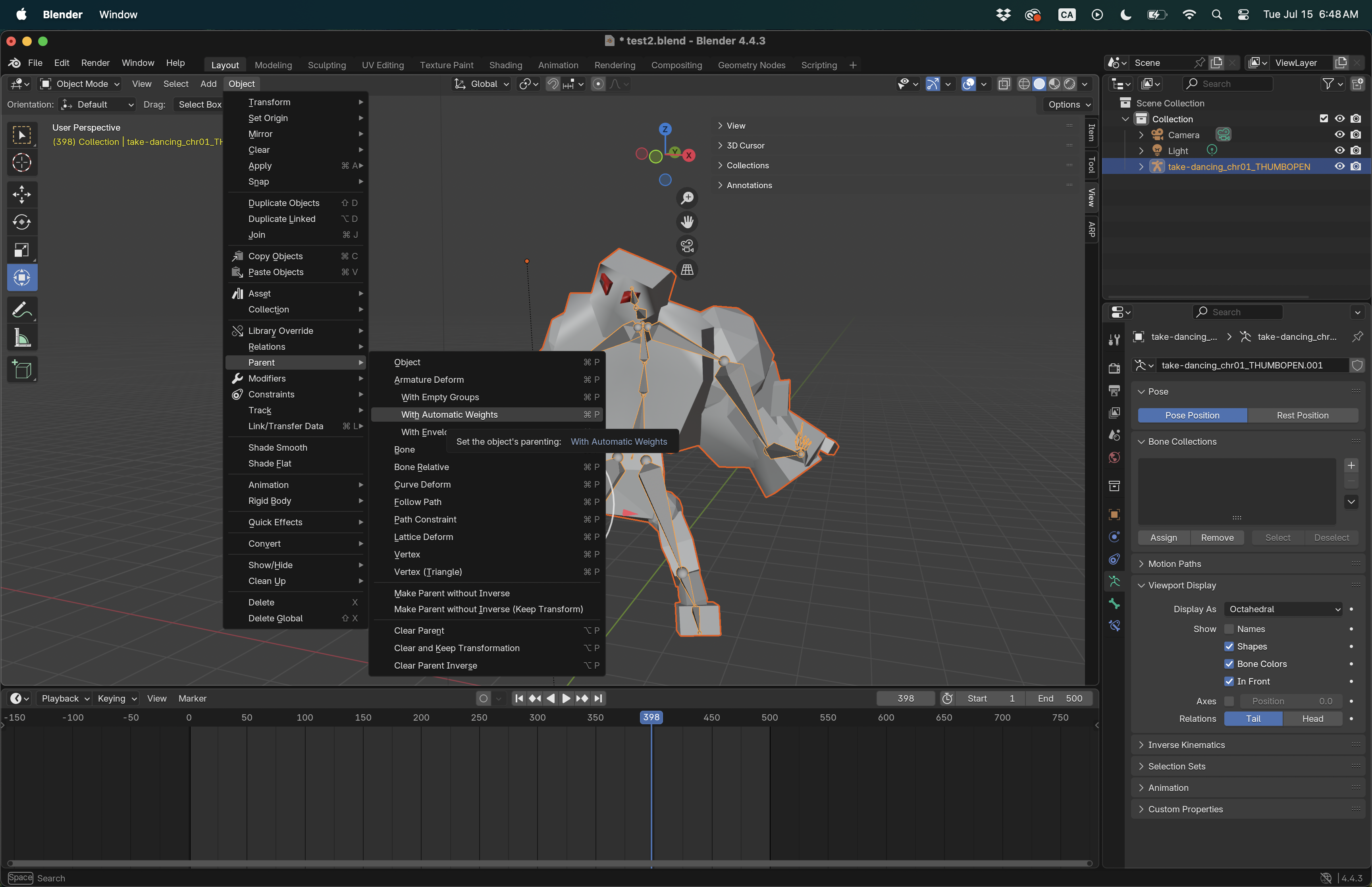Viewport: 1372px width, 887px height.
Task: Open the Display As Octahedral dropdown
Action: tap(1283, 609)
